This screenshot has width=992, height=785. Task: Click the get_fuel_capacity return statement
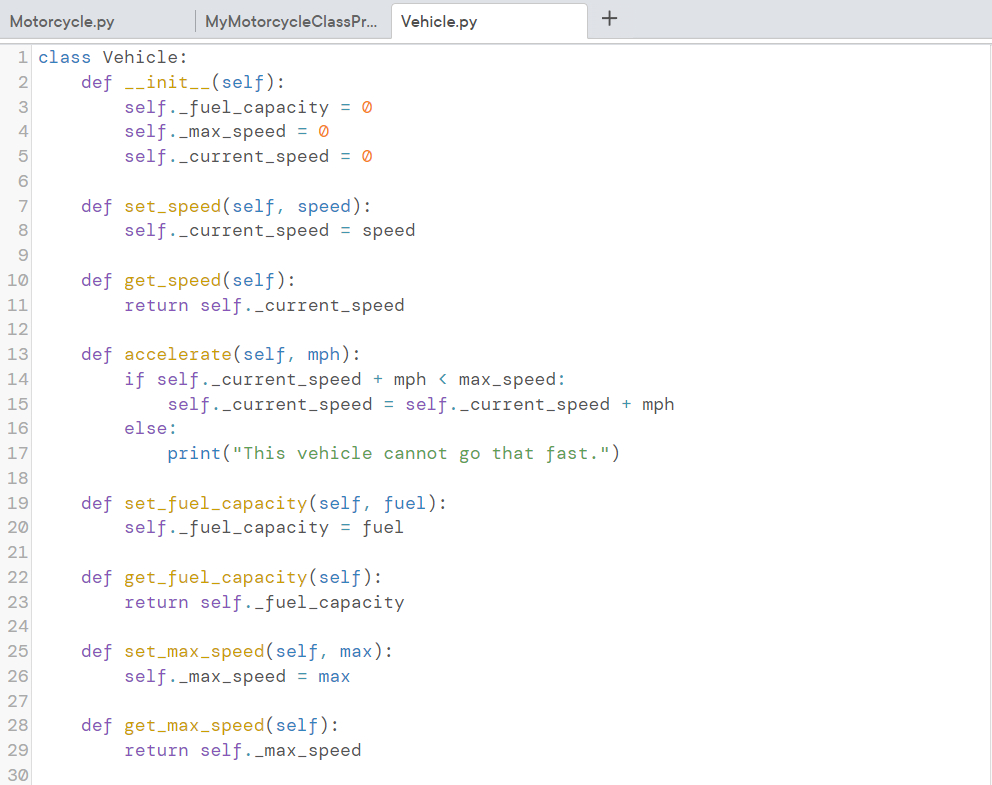[264, 602]
